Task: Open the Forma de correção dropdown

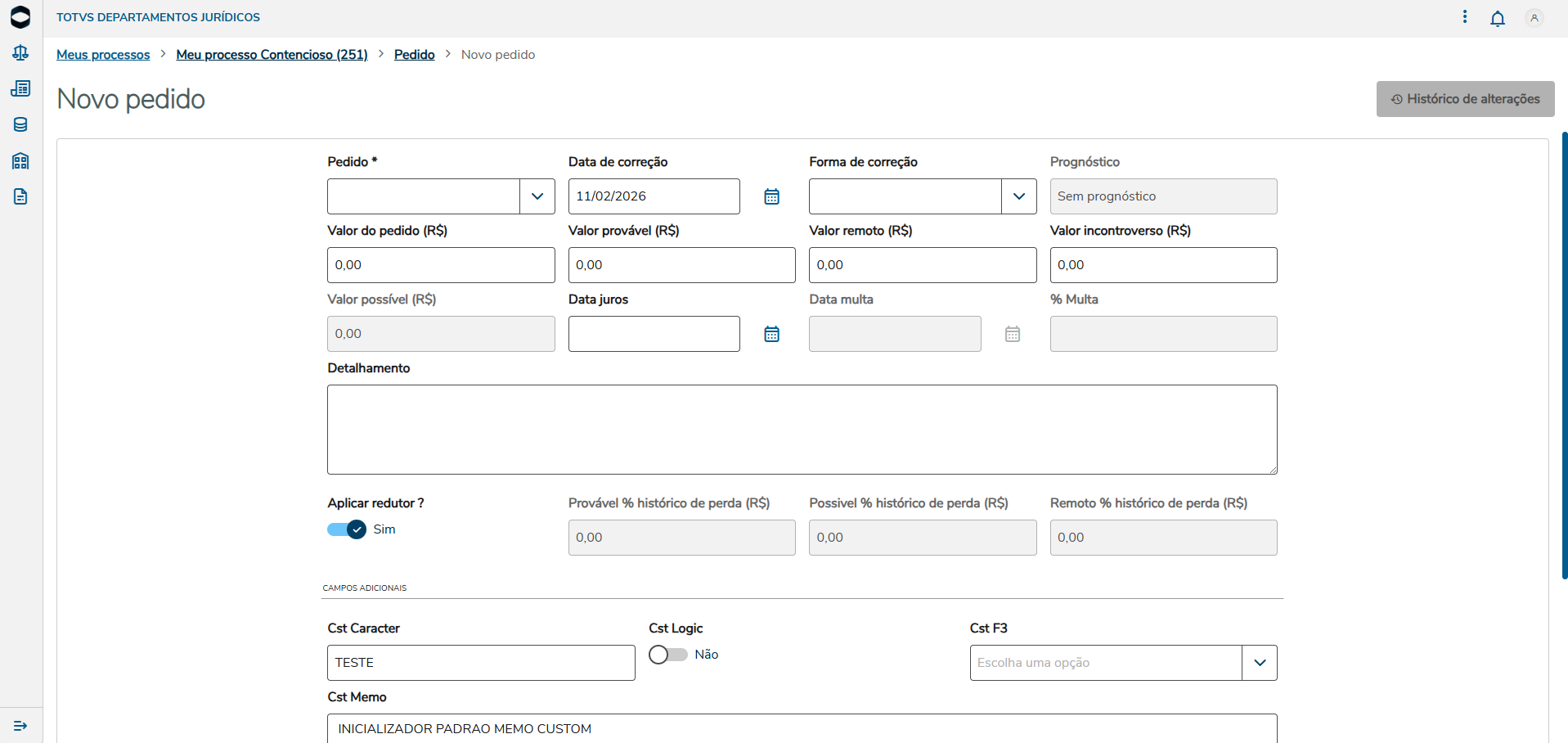Action: click(1019, 196)
